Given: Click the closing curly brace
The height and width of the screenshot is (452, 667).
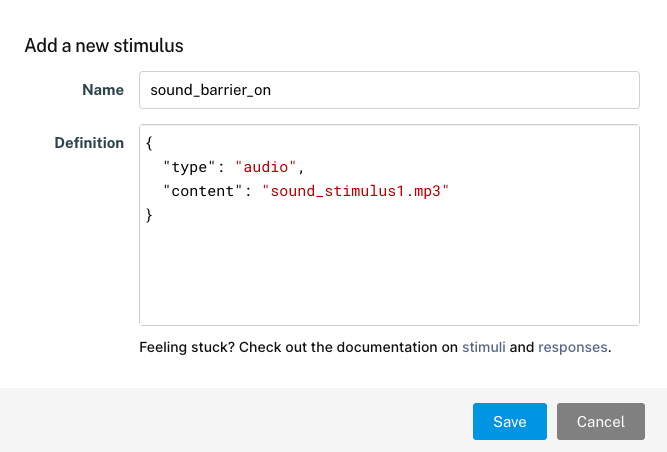Looking at the screenshot, I should pos(149,215).
